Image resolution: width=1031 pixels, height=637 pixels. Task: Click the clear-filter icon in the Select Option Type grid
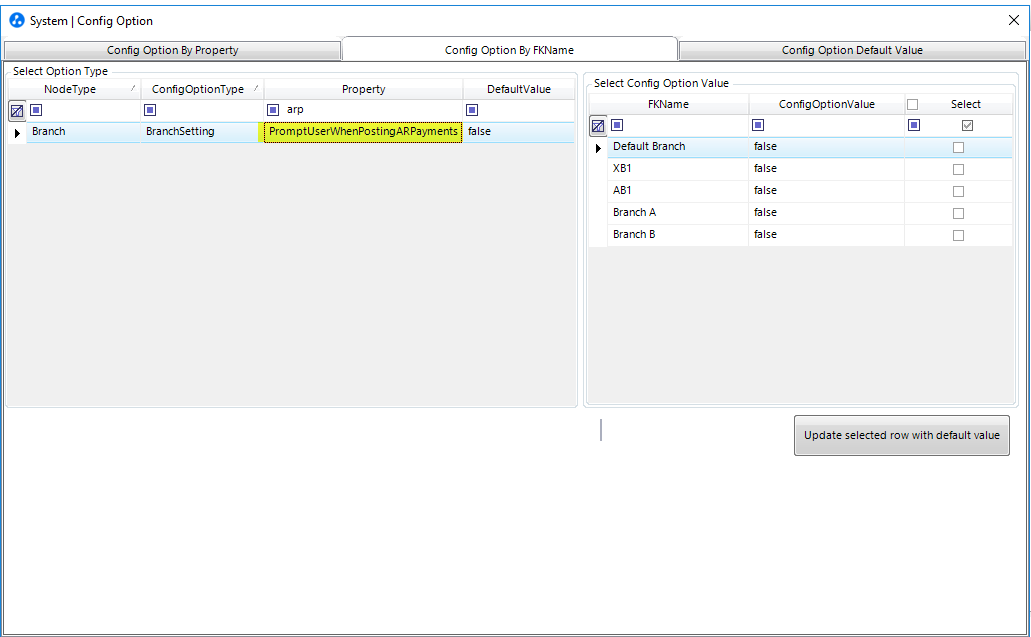17,110
